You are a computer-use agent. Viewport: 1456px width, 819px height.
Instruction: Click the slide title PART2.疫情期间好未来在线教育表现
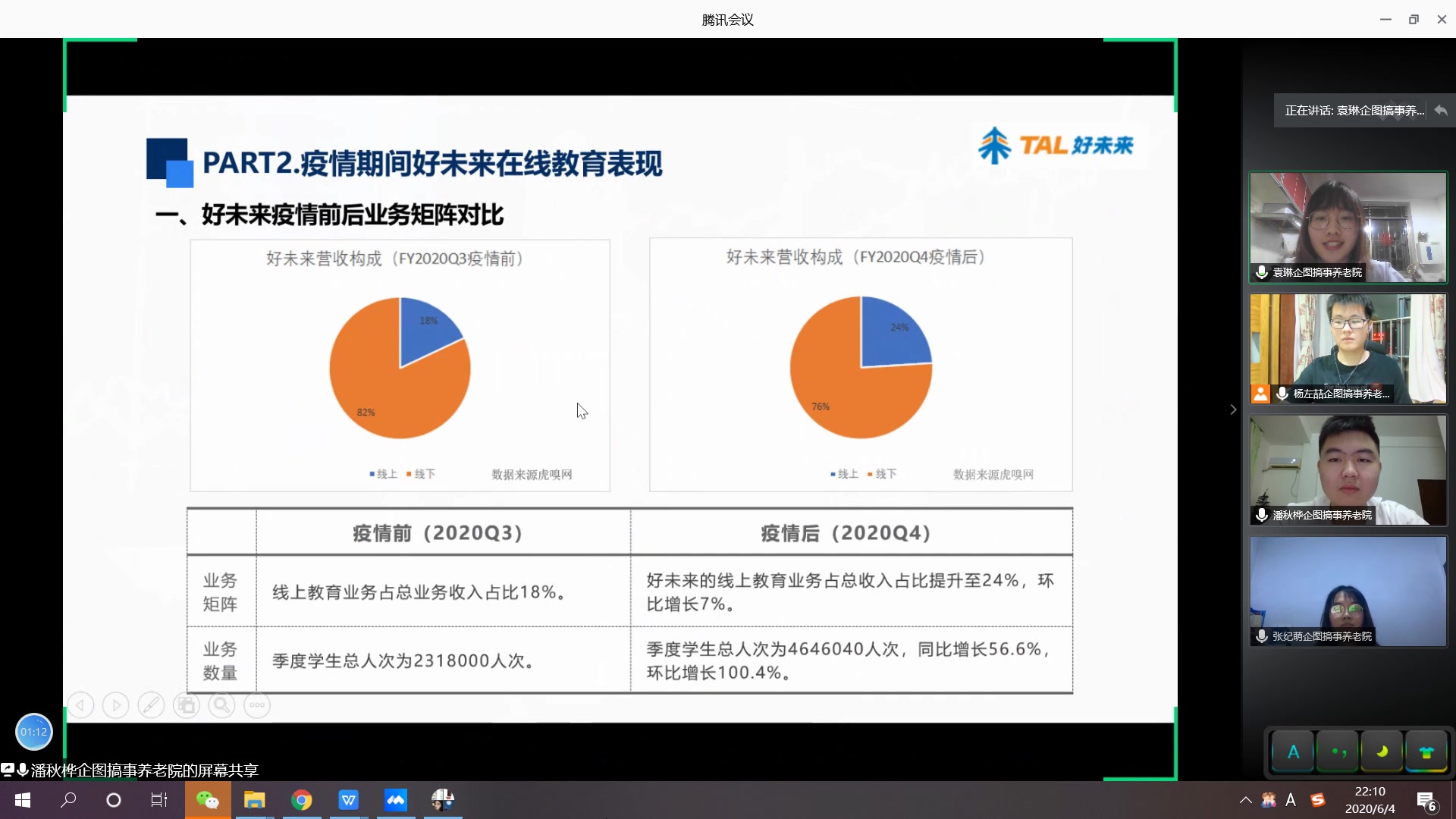pyautogui.click(x=432, y=163)
